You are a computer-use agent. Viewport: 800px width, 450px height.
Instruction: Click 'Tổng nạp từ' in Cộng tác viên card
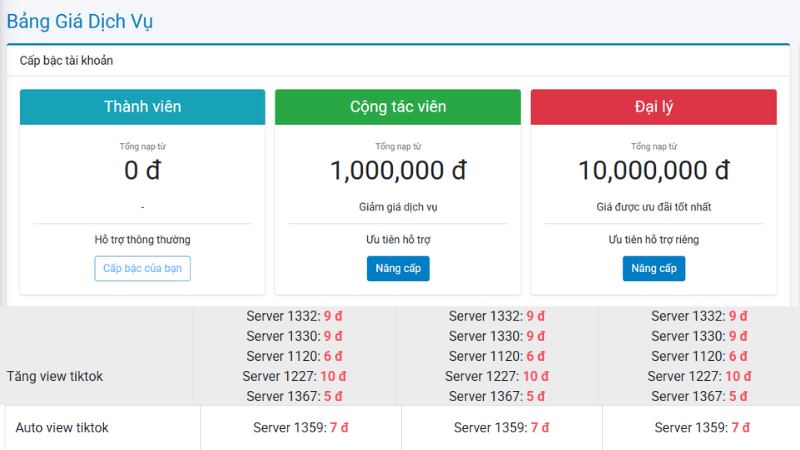click(x=398, y=146)
